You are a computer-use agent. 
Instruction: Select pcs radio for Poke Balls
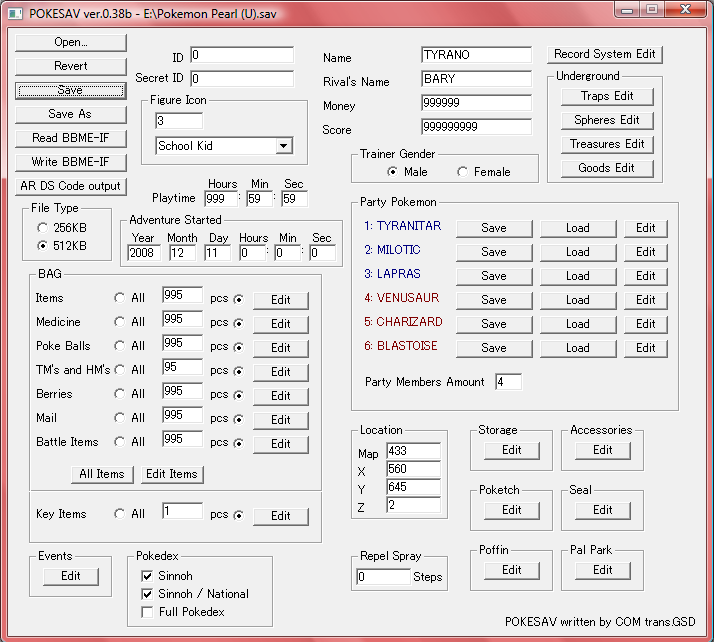click(x=238, y=347)
